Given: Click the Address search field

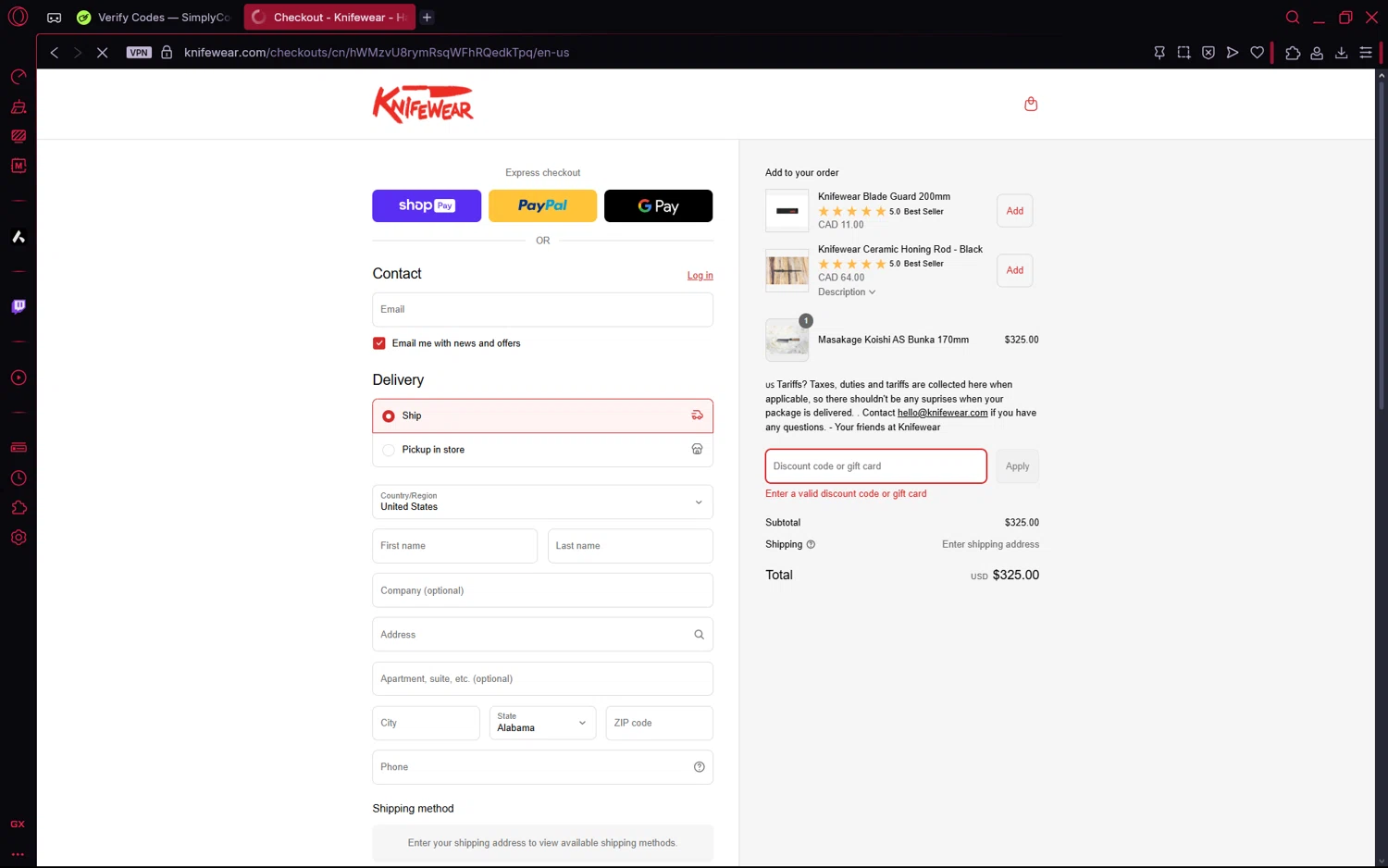Looking at the screenshot, I should 542,635.
